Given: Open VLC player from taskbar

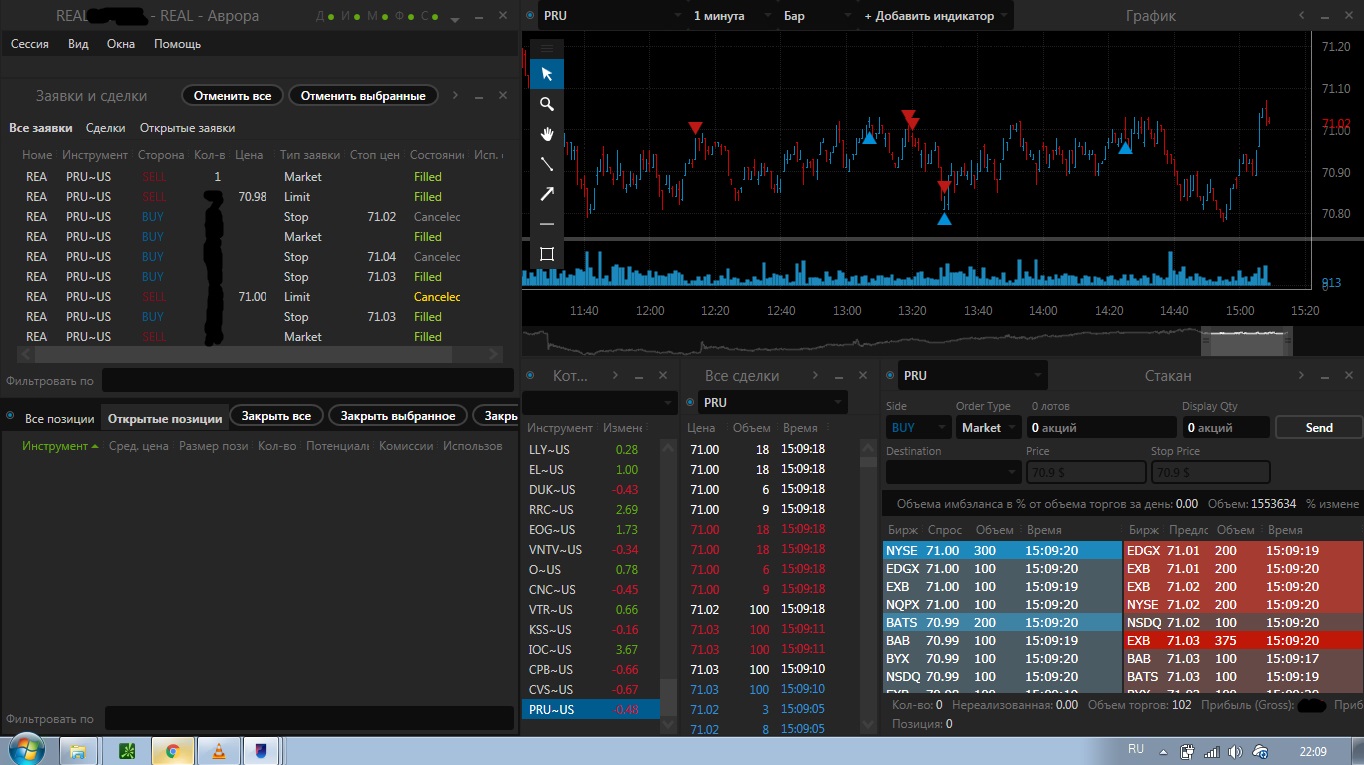Looking at the screenshot, I should click(219, 750).
